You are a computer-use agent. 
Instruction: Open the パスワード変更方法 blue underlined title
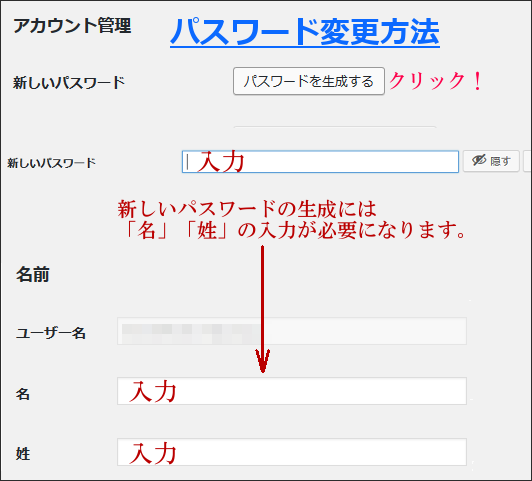click(305, 32)
